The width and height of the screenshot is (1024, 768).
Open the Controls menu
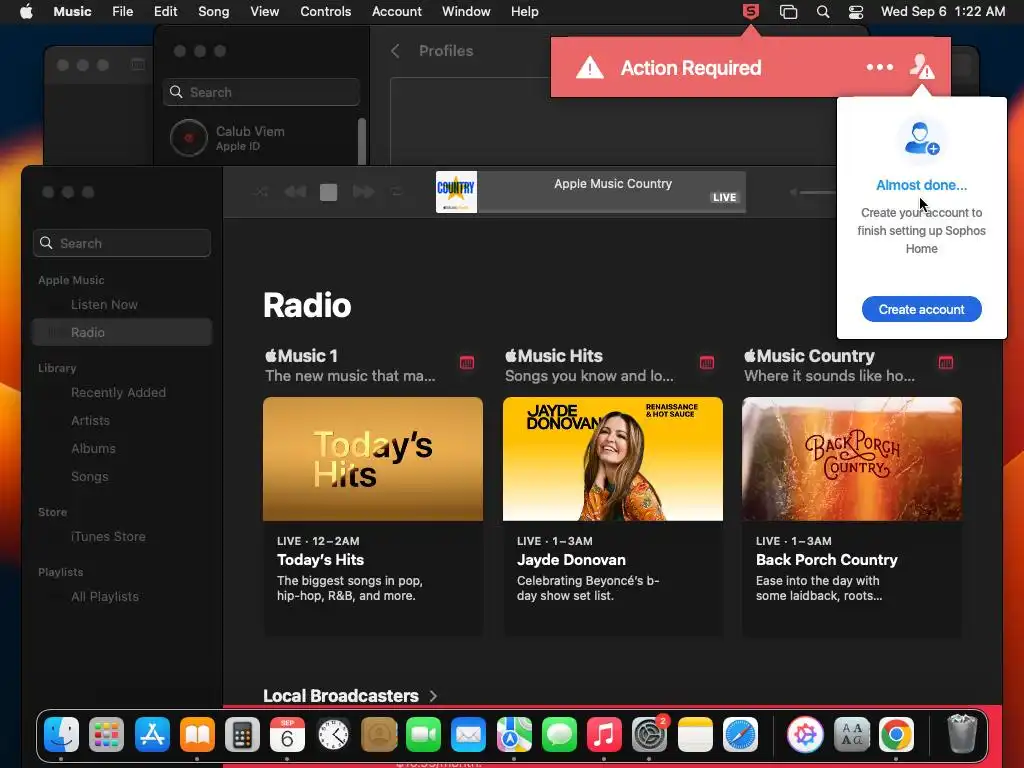(325, 12)
